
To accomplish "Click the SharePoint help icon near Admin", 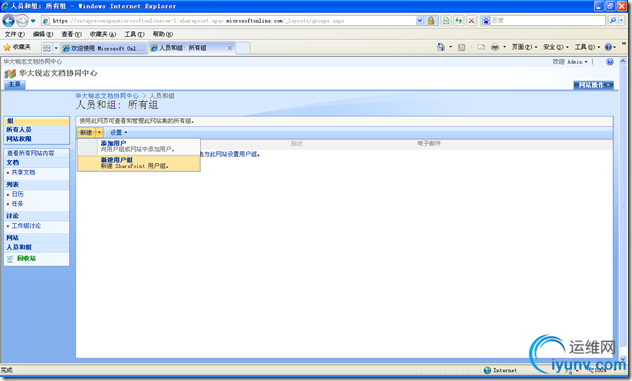I will click(x=609, y=62).
